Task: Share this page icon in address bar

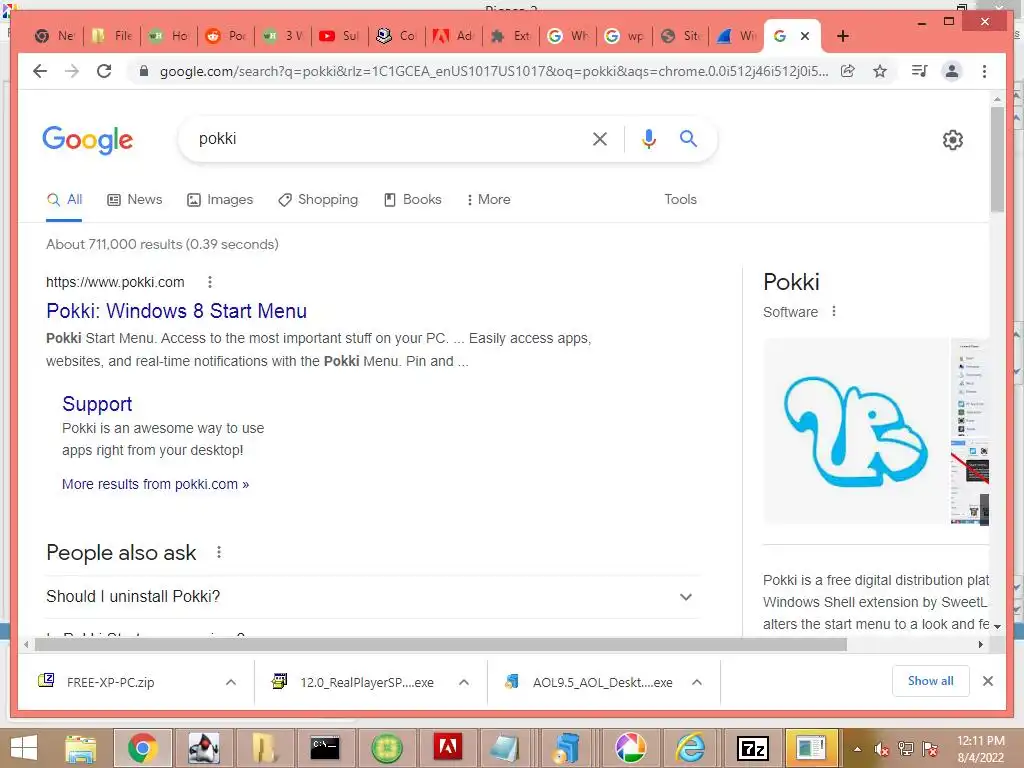Action: [x=848, y=71]
